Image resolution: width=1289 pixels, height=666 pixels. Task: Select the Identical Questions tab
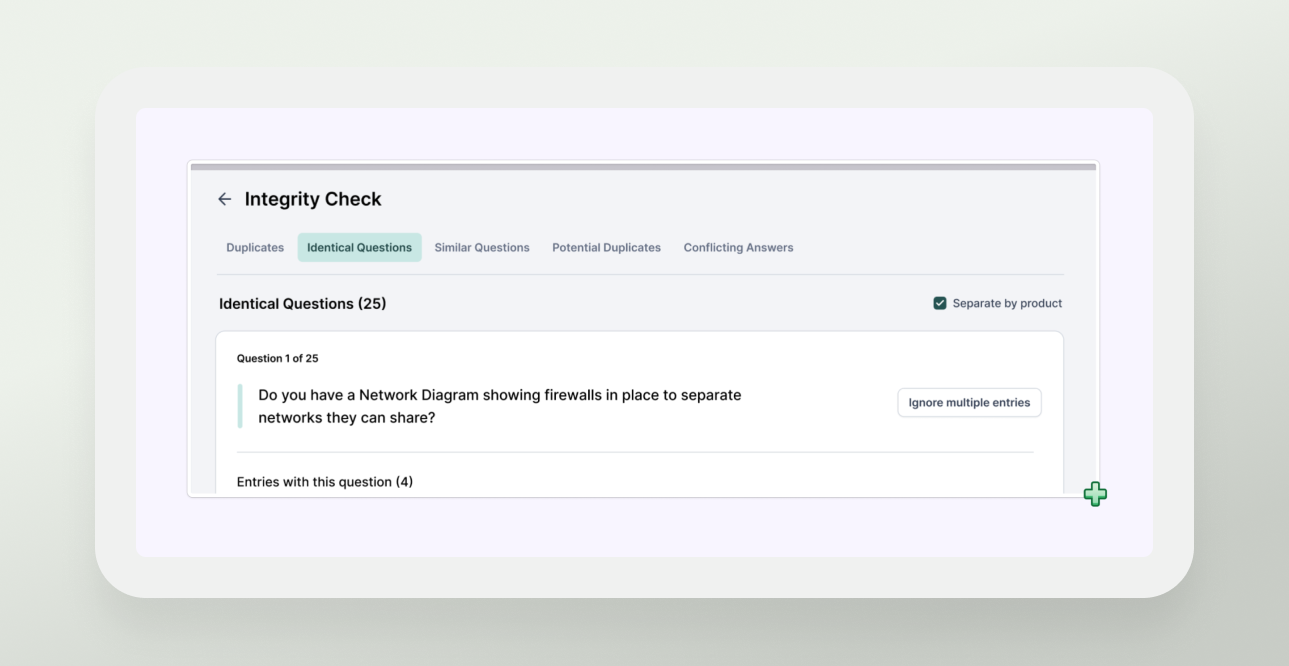[359, 247]
